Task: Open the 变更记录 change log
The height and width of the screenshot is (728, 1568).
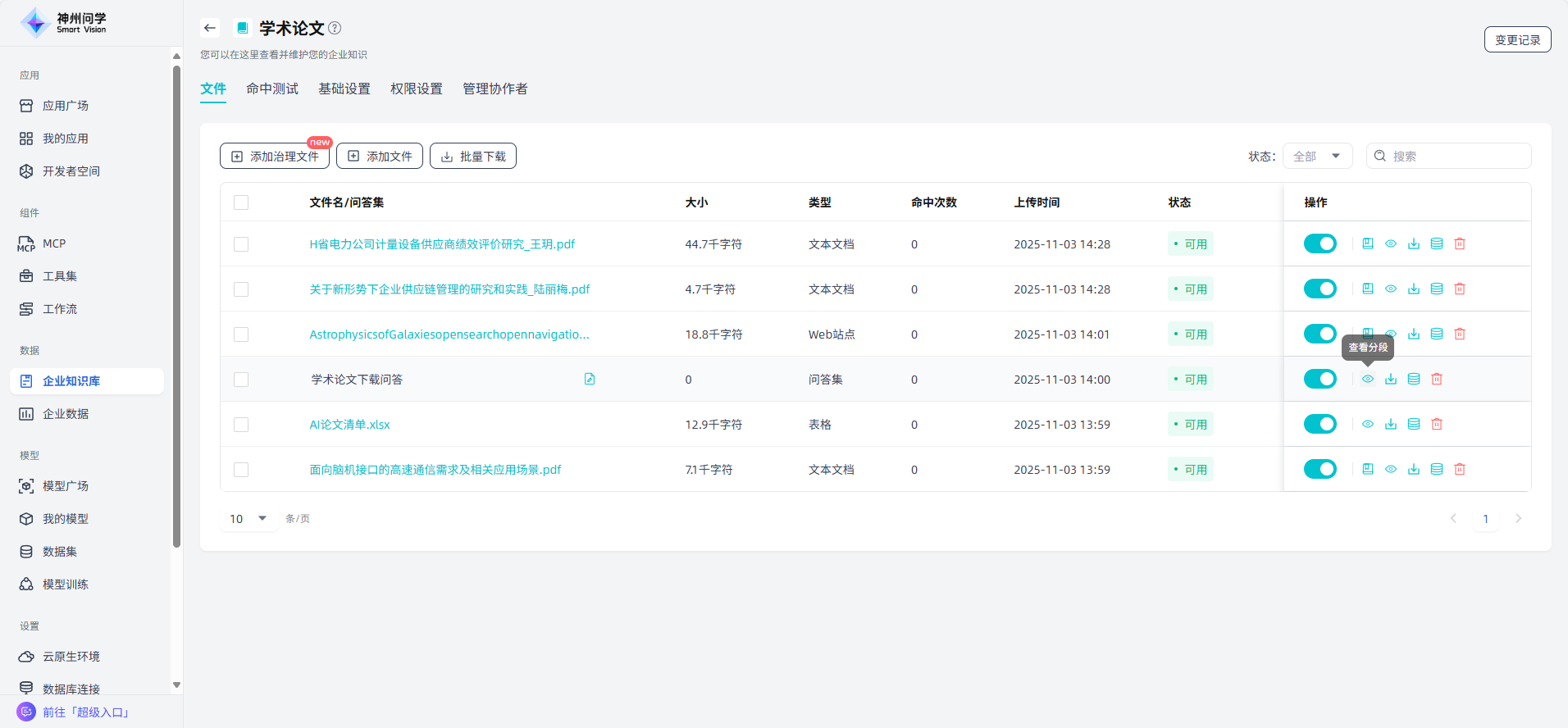Action: [1517, 39]
